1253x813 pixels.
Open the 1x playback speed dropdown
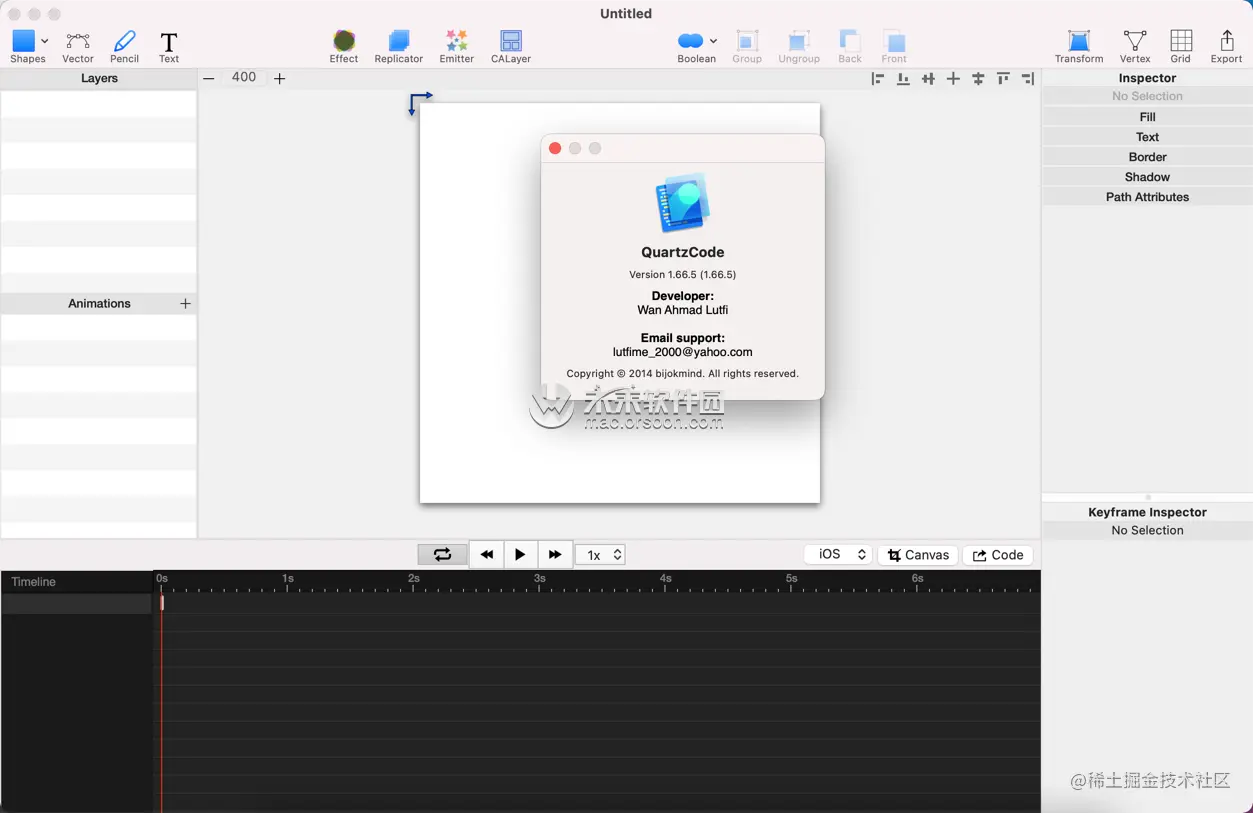click(x=601, y=555)
